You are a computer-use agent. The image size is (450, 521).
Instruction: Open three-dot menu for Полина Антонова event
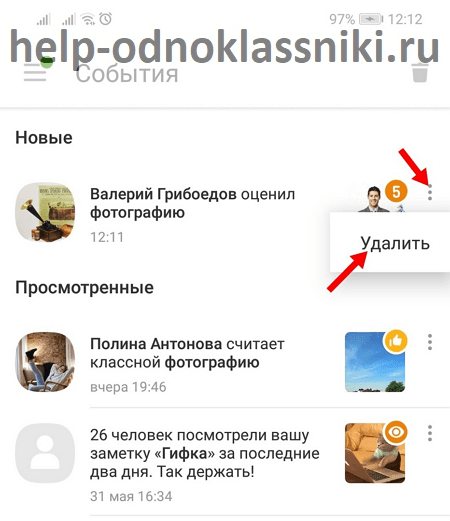pyautogui.click(x=430, y=342)
